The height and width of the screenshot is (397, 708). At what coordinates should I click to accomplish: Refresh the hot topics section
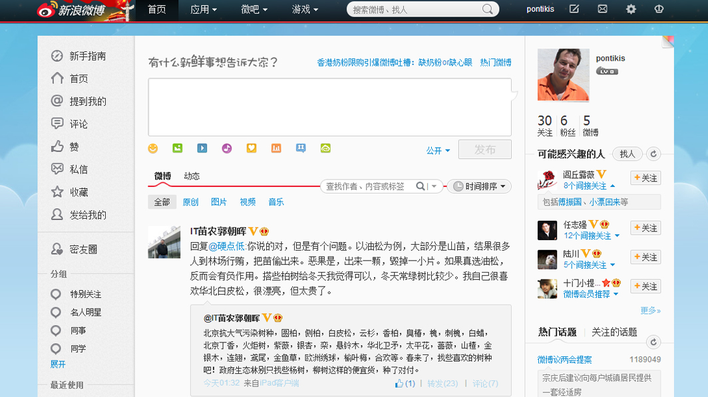(653, 342)
